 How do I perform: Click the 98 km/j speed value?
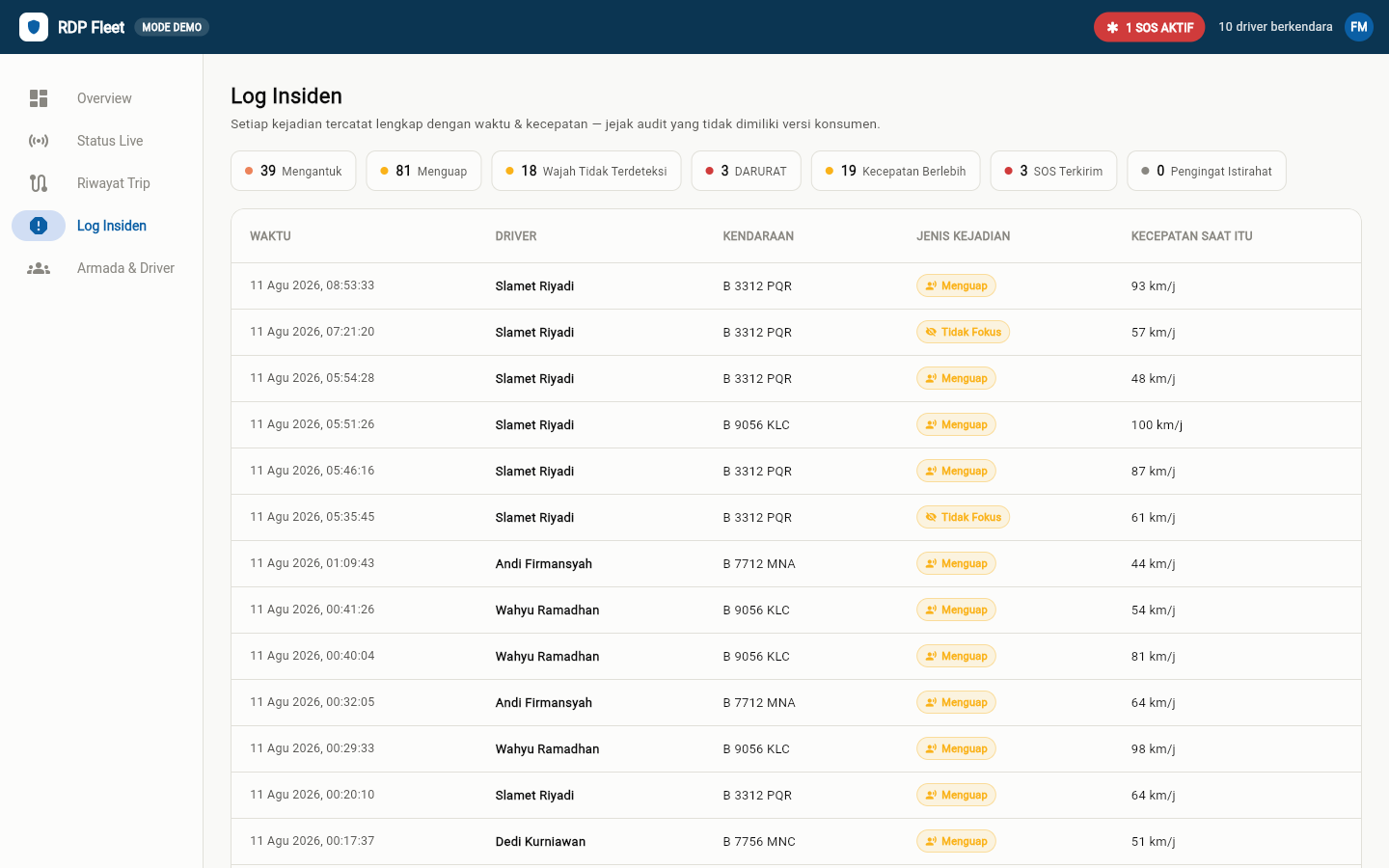[x=1153, y=748]
